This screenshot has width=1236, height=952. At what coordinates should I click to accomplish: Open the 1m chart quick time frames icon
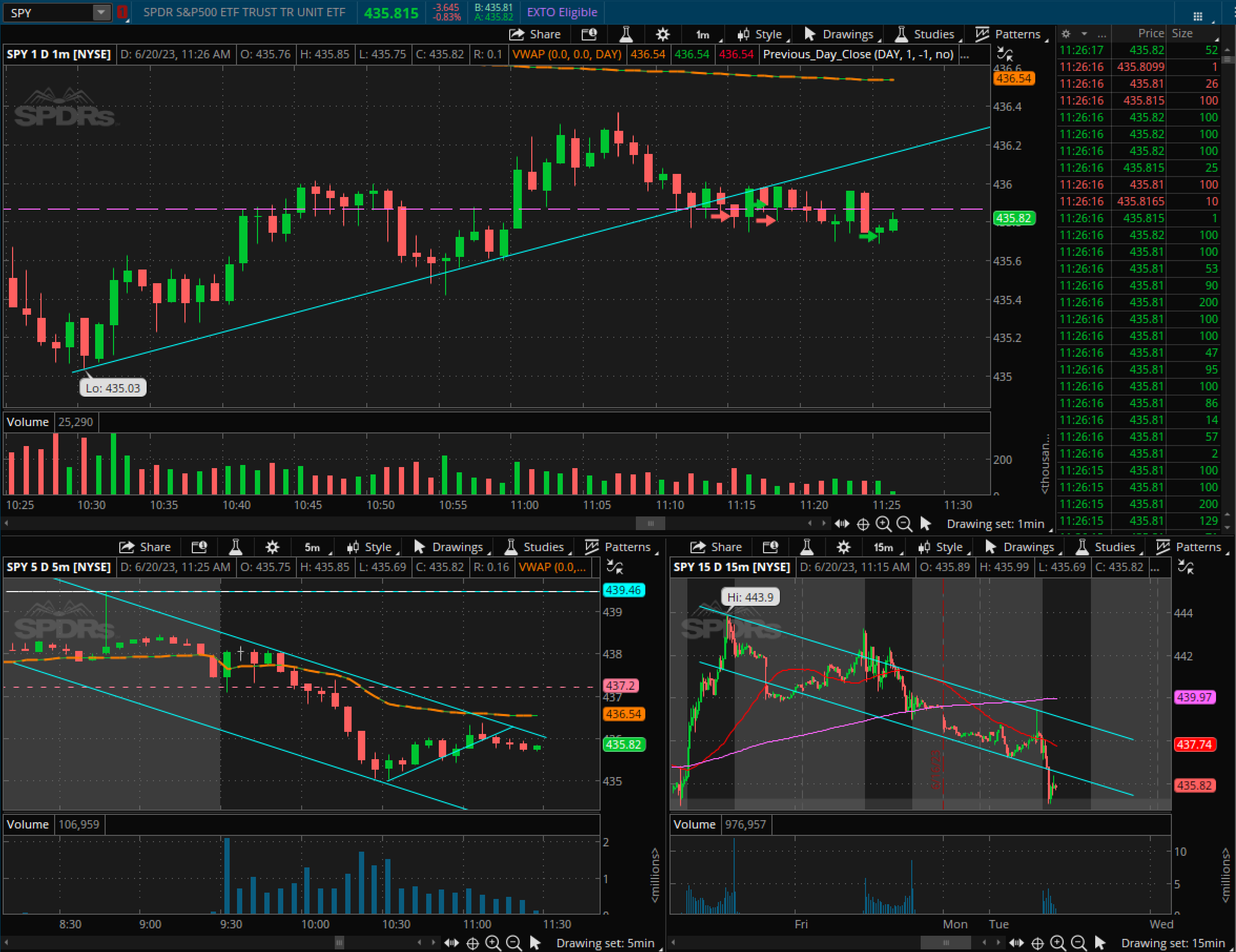pyautogui.click(x=589, y=35)
